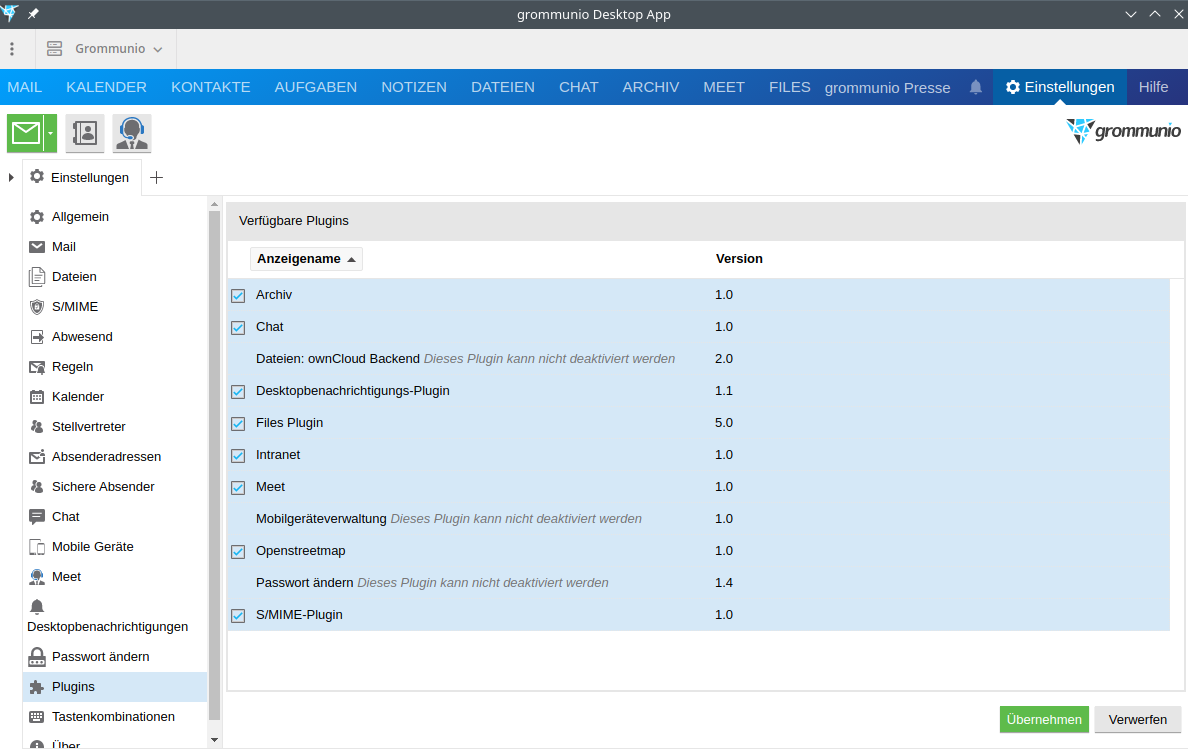The height and width of the screenshot is (750, 1188).
Task: Open the notification bell in navigation bar
Action: tap(976, 87)
